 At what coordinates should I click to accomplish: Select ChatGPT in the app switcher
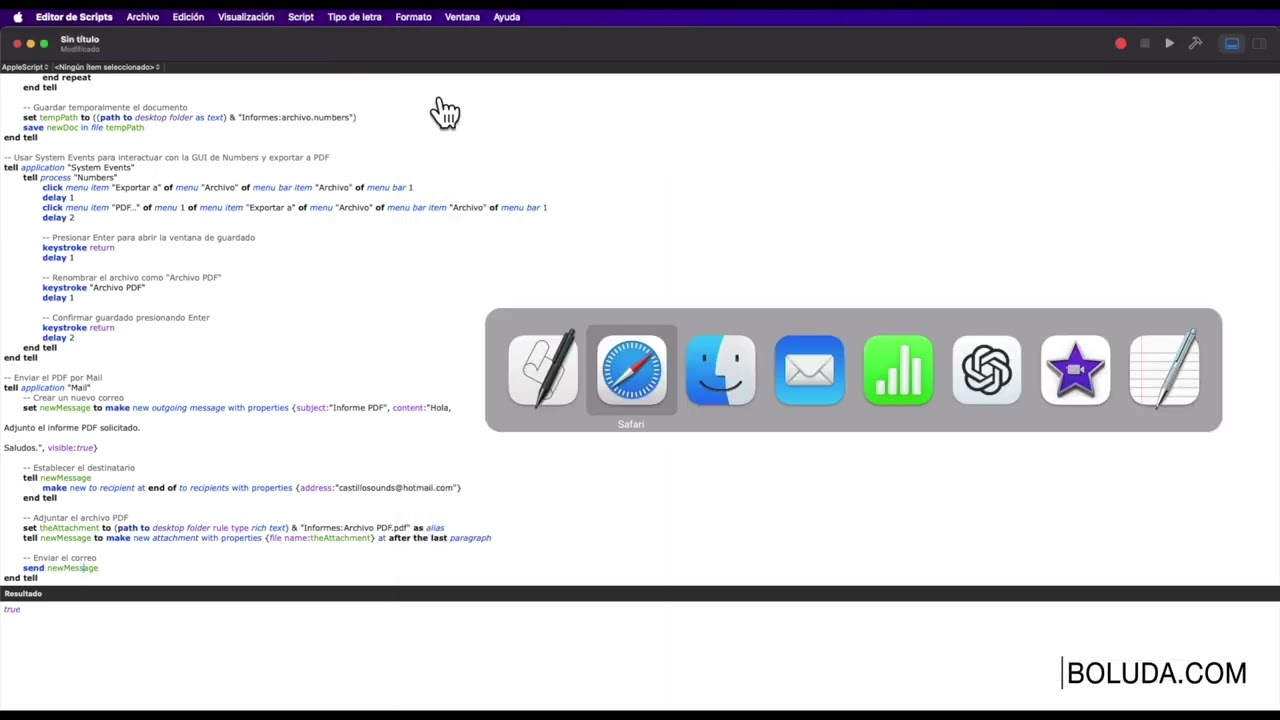point(987,370)
